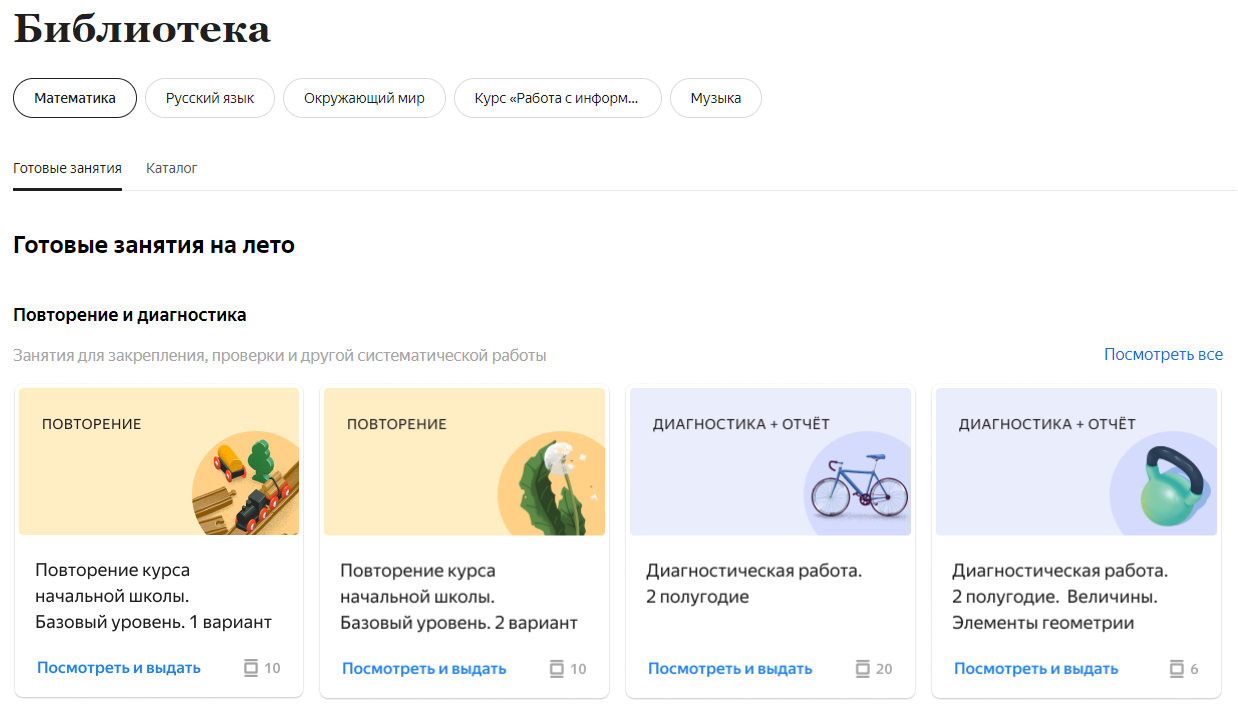Select the Русский язык subject chip
This screenshot has height=707, width=1238.
coord(210,98)
